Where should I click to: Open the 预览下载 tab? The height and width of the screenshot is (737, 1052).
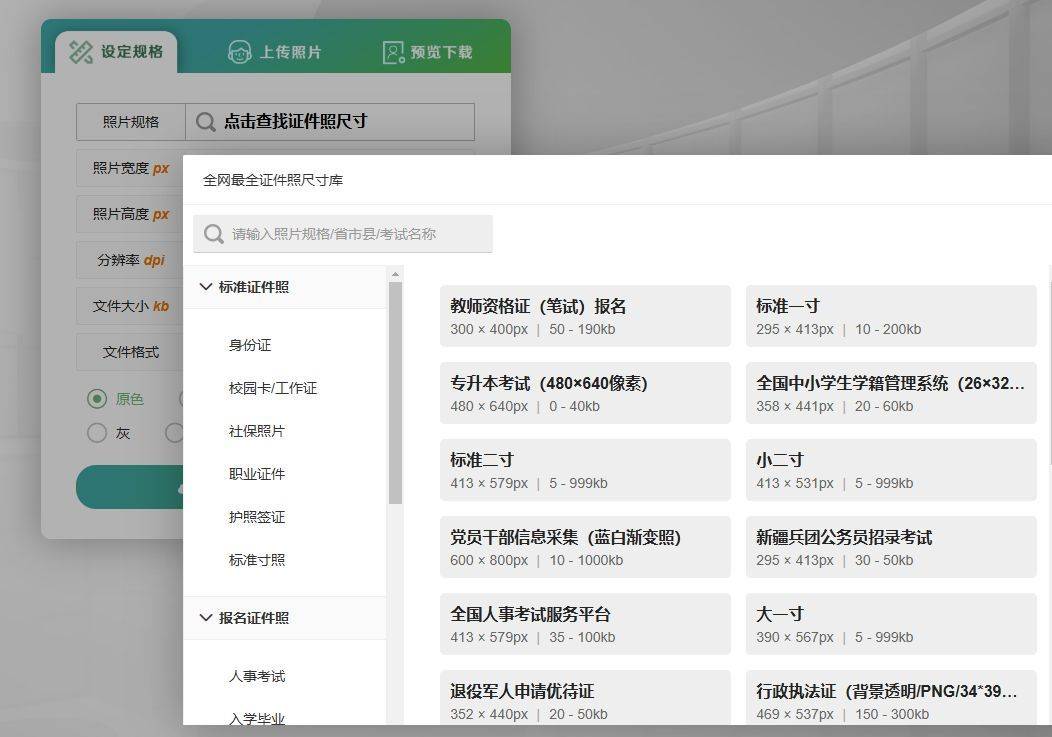(x=427, y=52)
